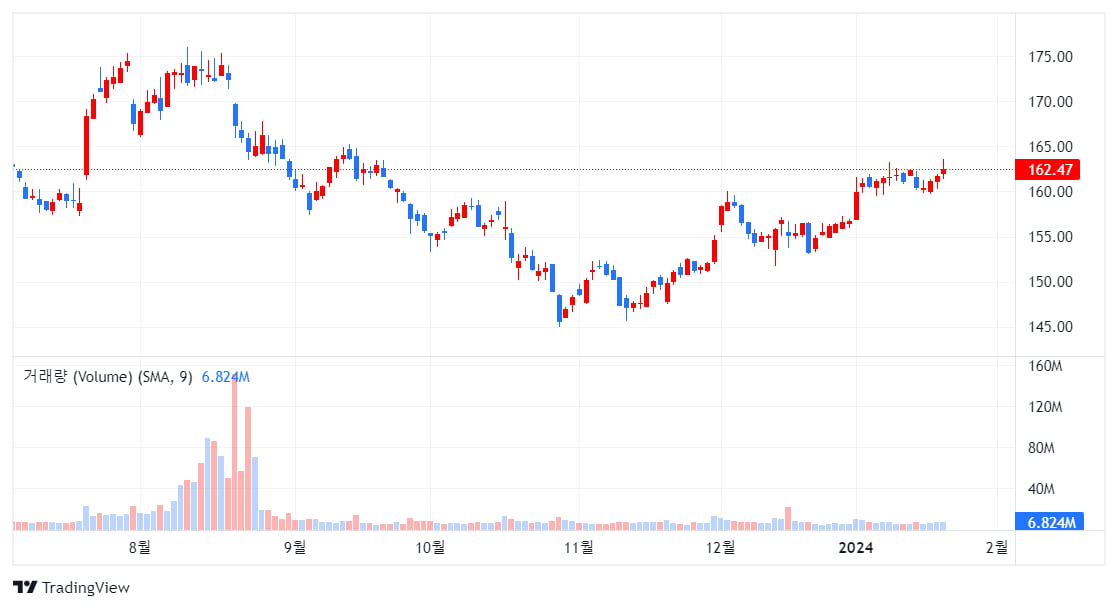Click the red 162.47 current price label

coord(1047,170)
